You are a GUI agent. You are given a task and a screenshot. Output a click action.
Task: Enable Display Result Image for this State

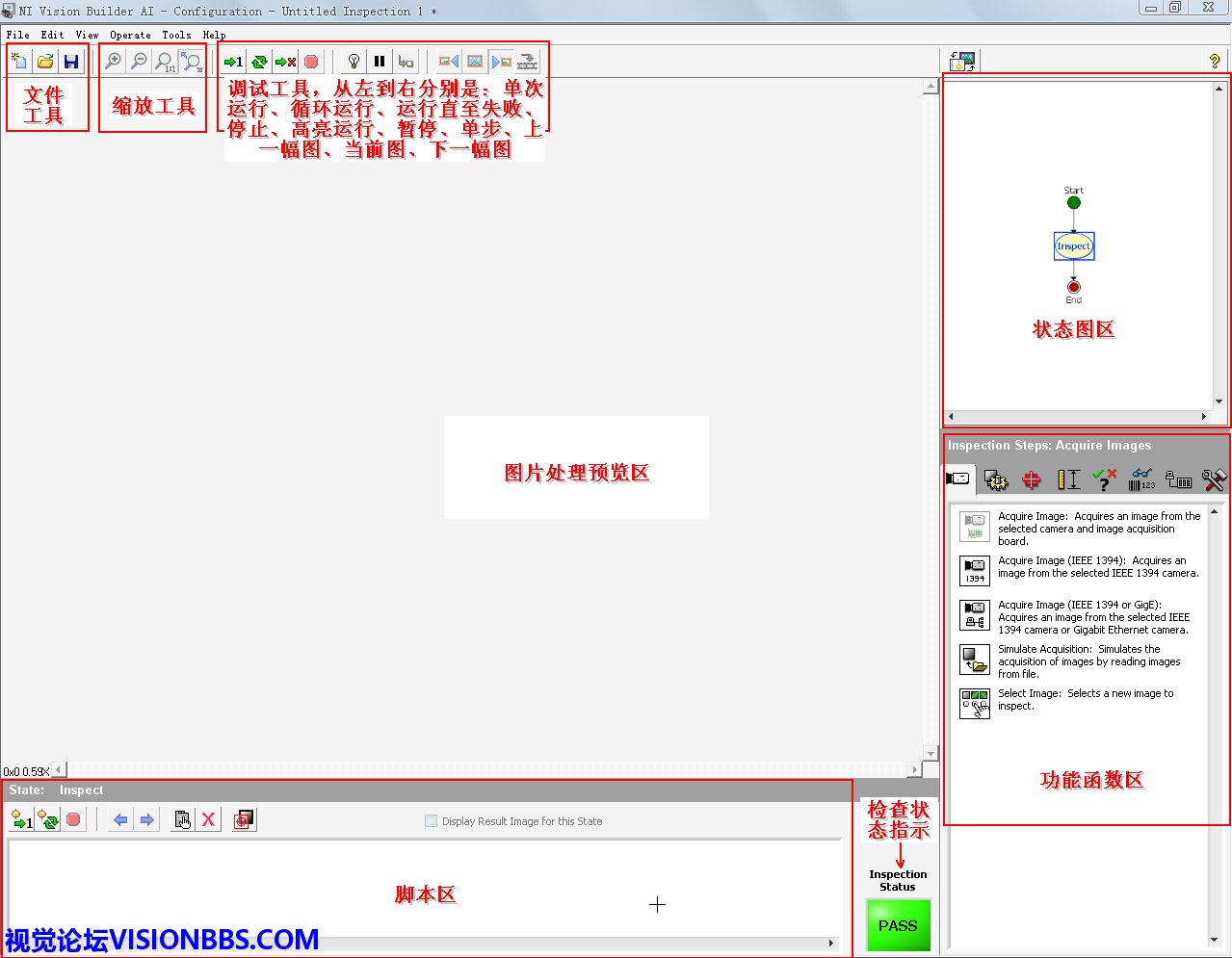tap(431, 821)
